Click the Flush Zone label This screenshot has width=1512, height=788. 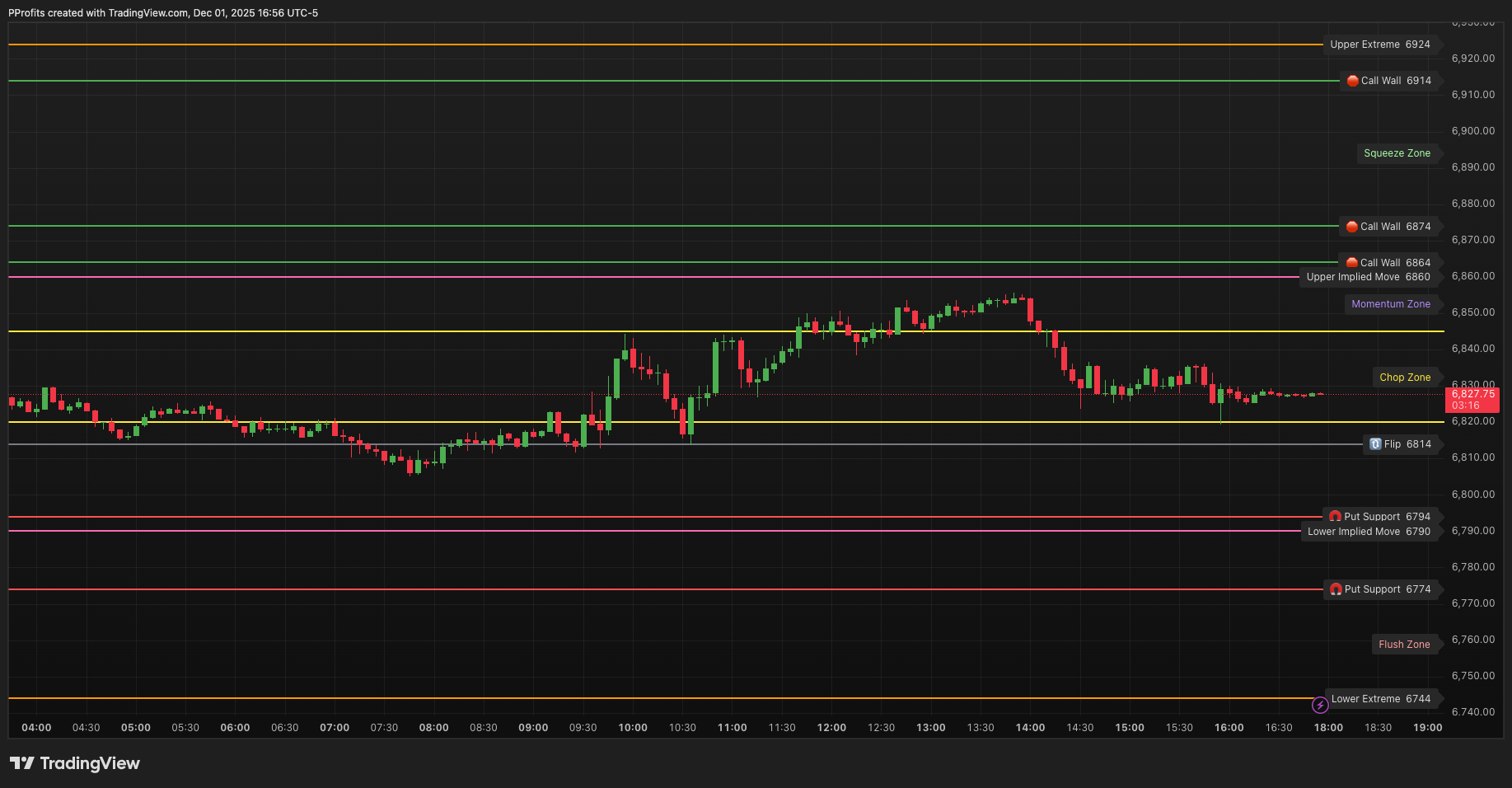[1405, 644]
